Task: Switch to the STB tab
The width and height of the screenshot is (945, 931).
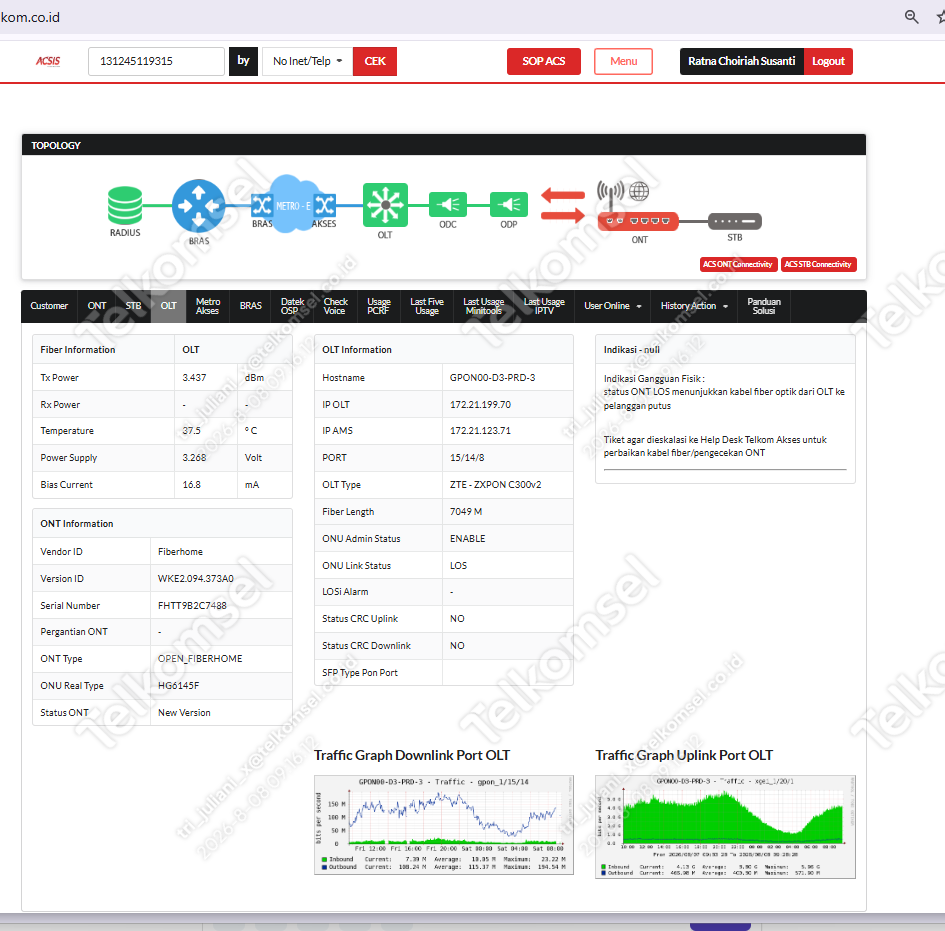Action: pos(133,306)
